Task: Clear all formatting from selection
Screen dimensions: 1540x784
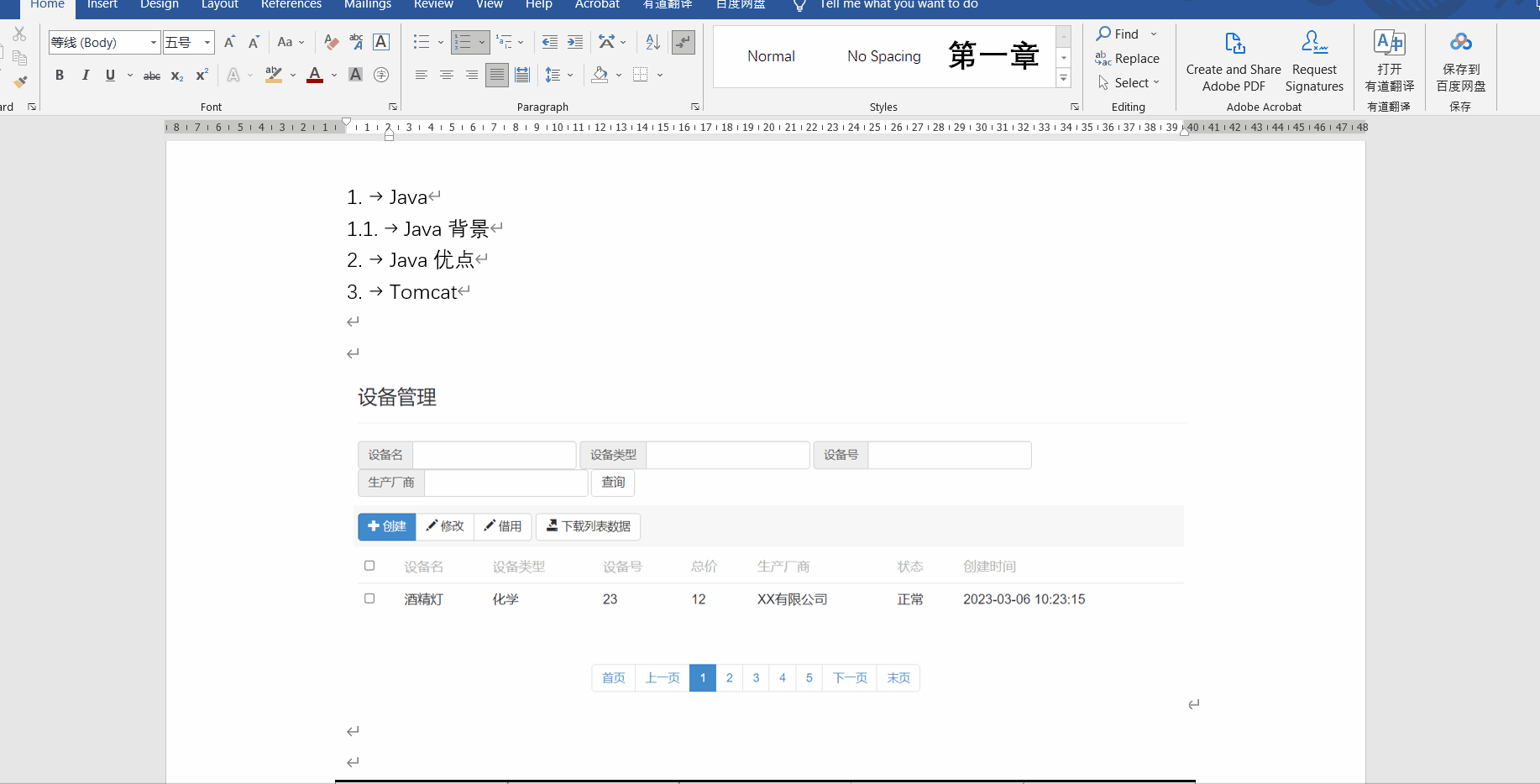Action: point(332,42)
